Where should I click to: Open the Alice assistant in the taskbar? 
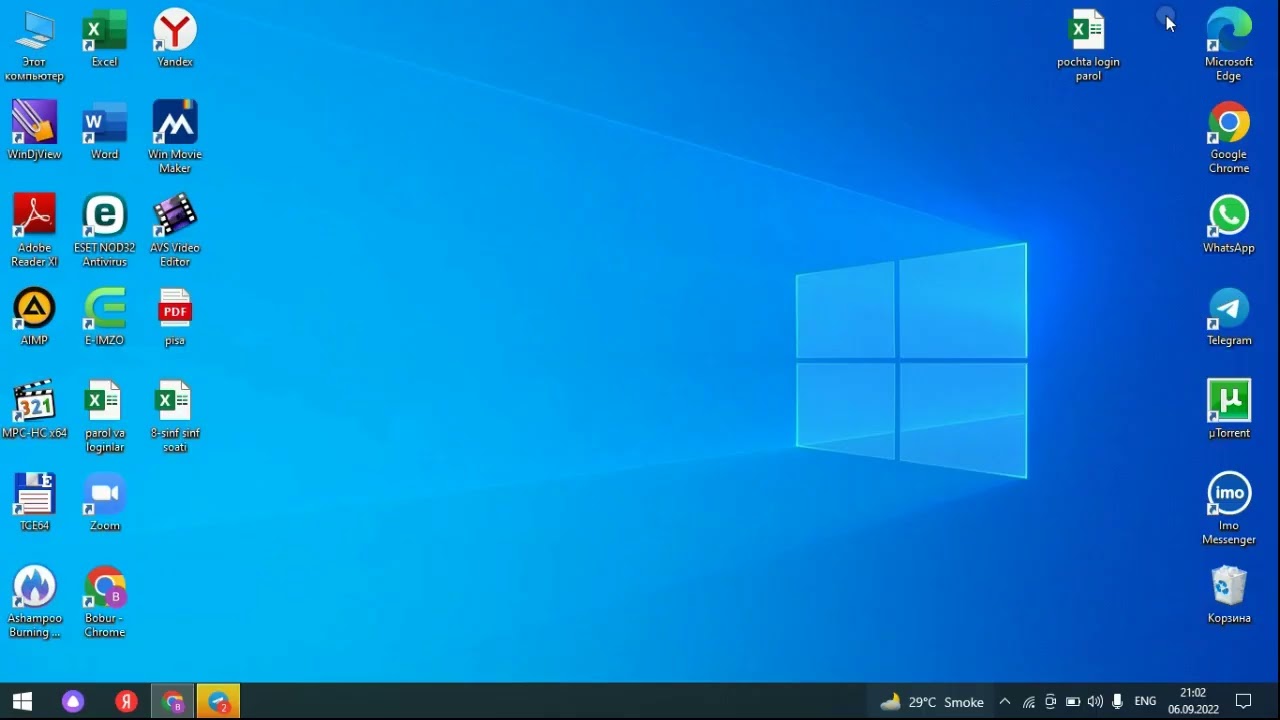pos(73,701)
